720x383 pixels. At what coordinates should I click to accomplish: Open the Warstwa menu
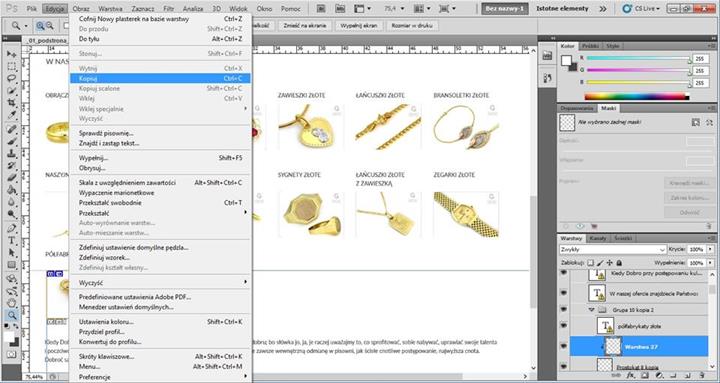tap(110, 9)
